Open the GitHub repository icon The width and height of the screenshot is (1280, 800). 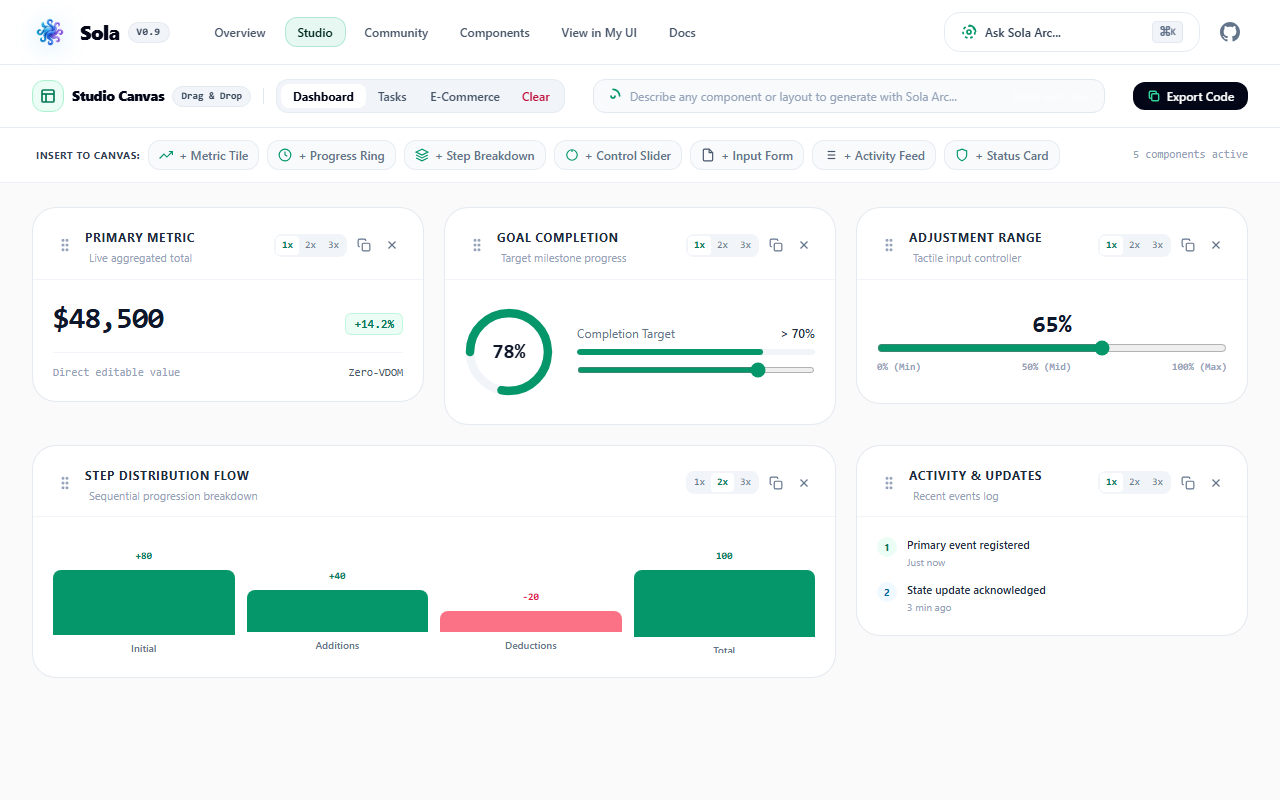1230,32
